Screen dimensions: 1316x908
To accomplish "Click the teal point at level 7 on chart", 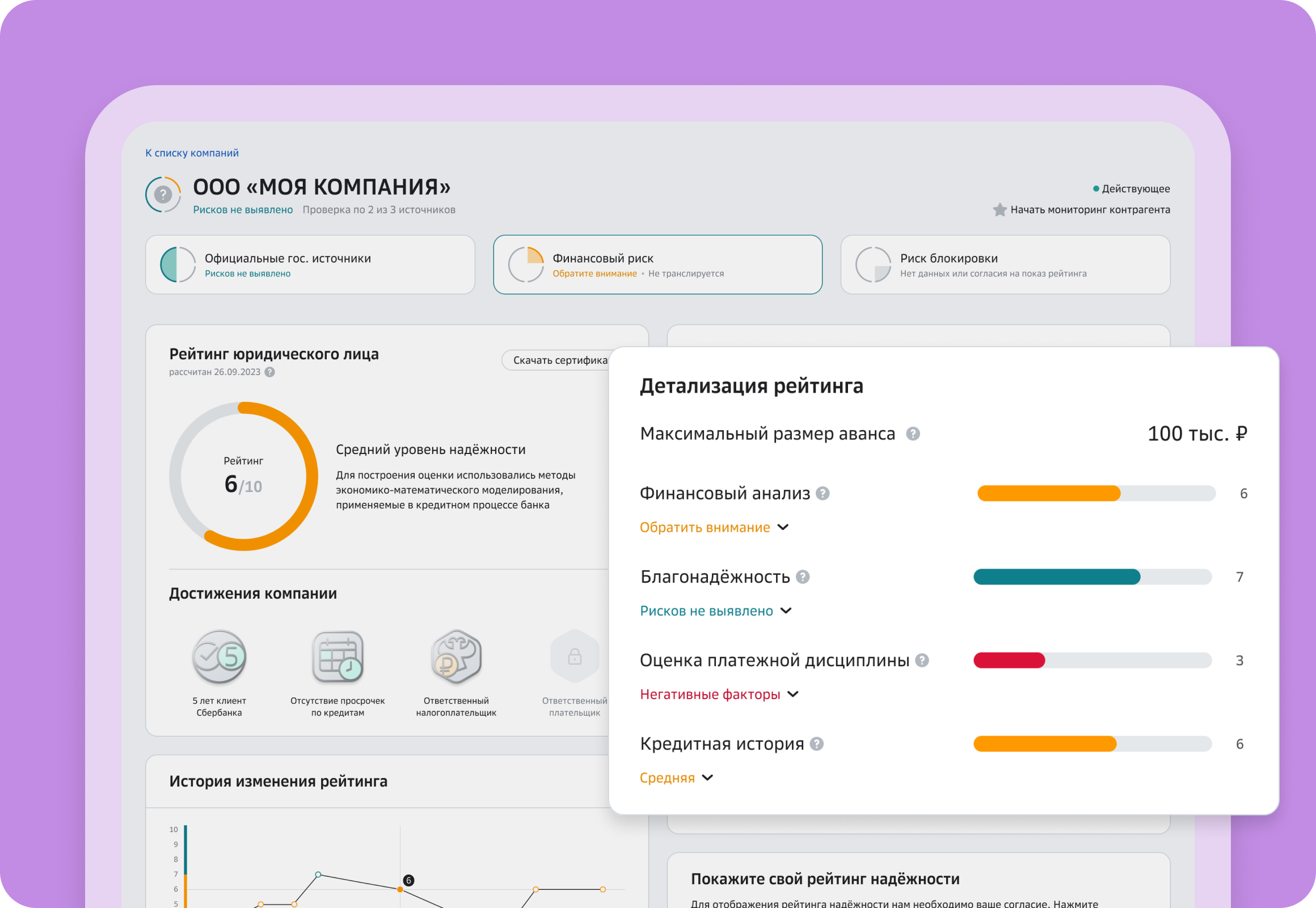I will click(318, 875).
